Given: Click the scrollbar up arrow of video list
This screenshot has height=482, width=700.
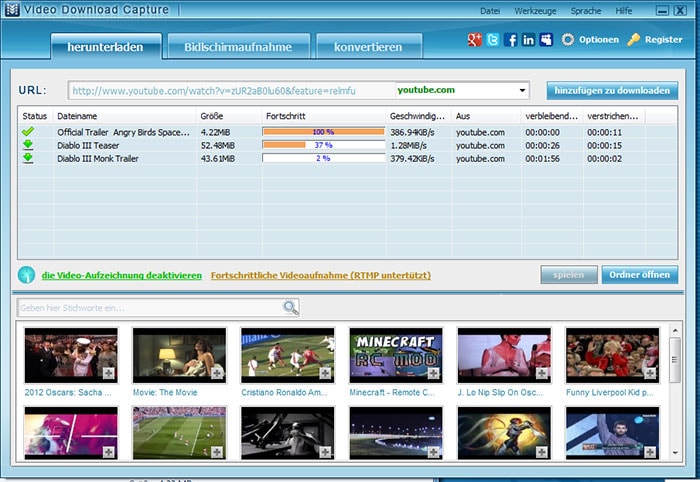Looking at the screenshot, I should point(675,331).
